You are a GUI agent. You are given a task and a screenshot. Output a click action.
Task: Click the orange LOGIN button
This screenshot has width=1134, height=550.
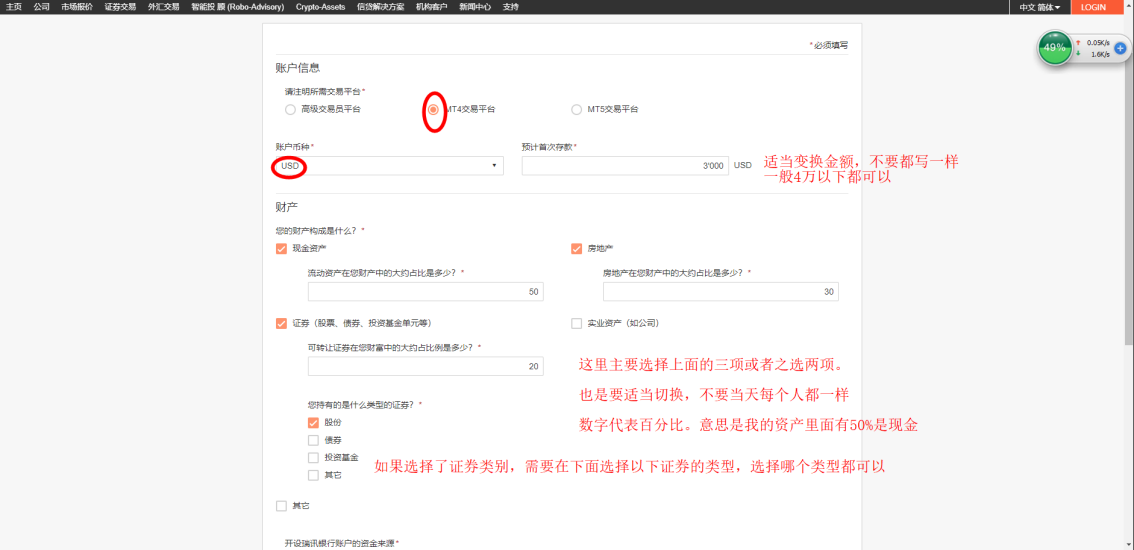[x=1093, y=7]
